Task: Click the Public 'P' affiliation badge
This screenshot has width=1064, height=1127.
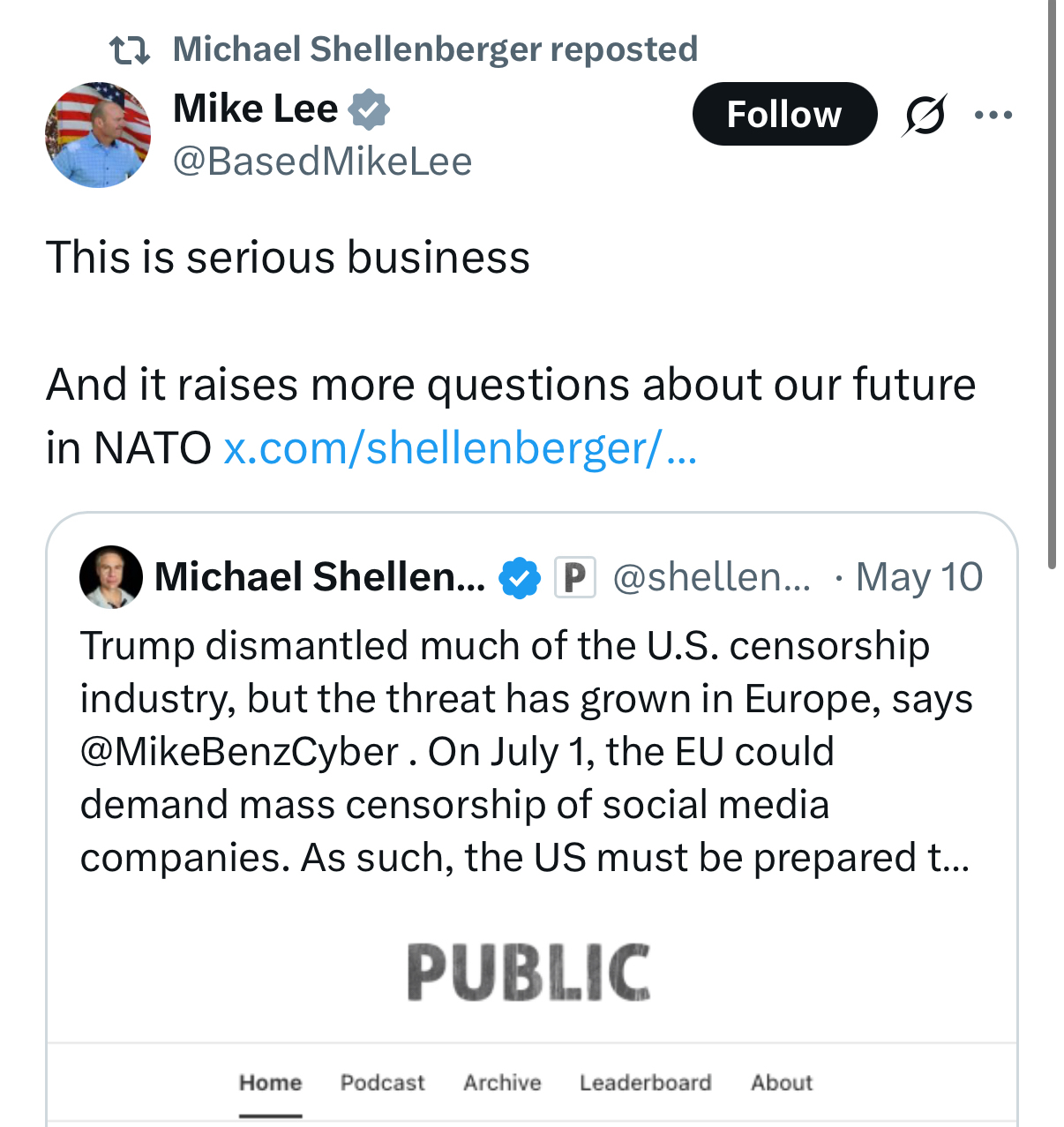Action: coord(574,578)
